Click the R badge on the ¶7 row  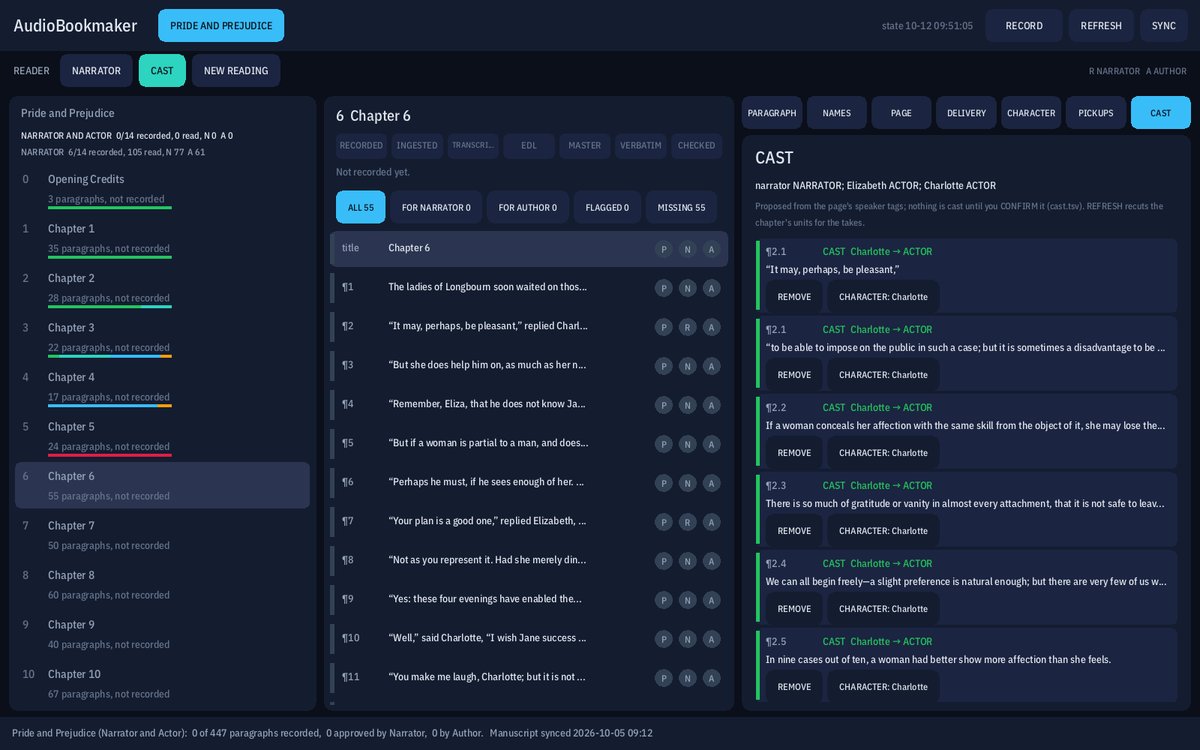click(x=687, y=522)
